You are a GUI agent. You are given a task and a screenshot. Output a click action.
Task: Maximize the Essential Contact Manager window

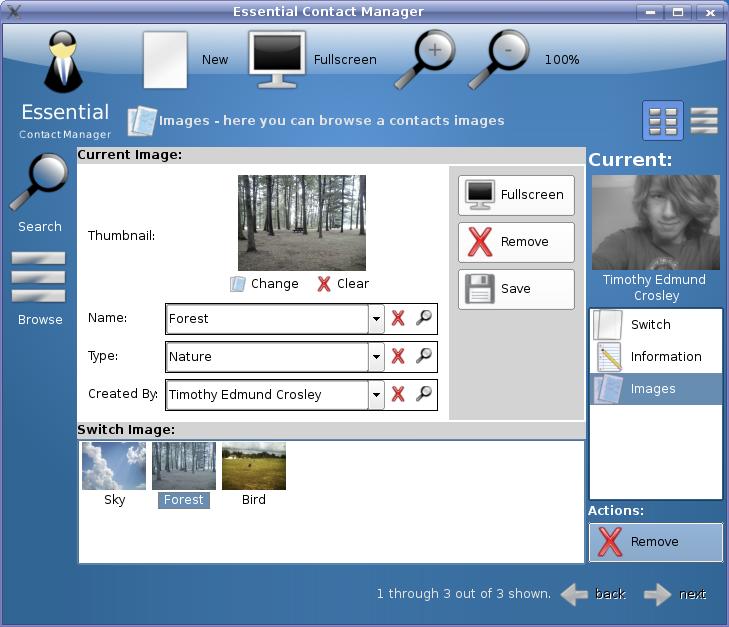(678, 12)
